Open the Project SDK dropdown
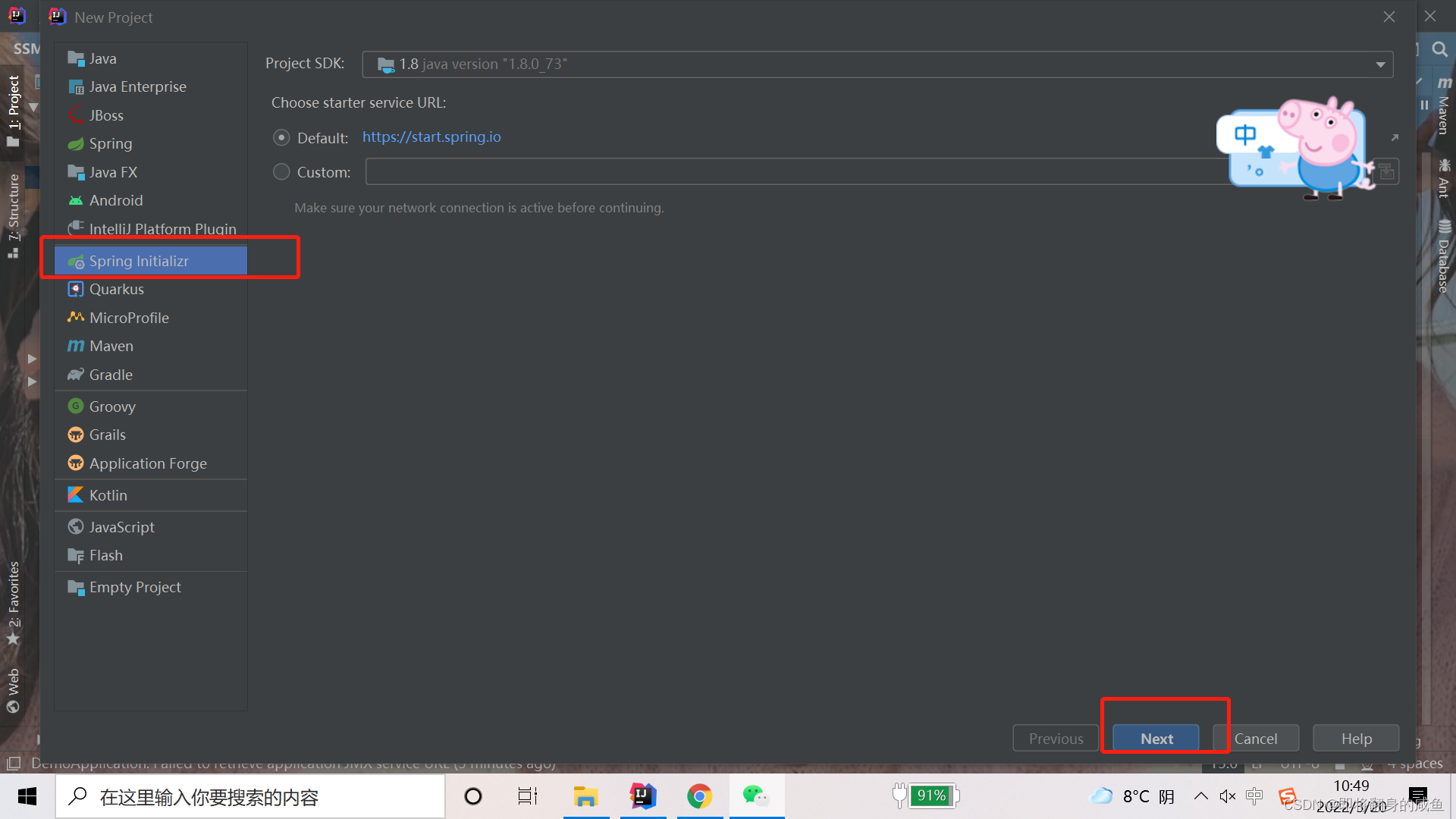This screenshot has height=819, width=1456. pos(1380,64)
